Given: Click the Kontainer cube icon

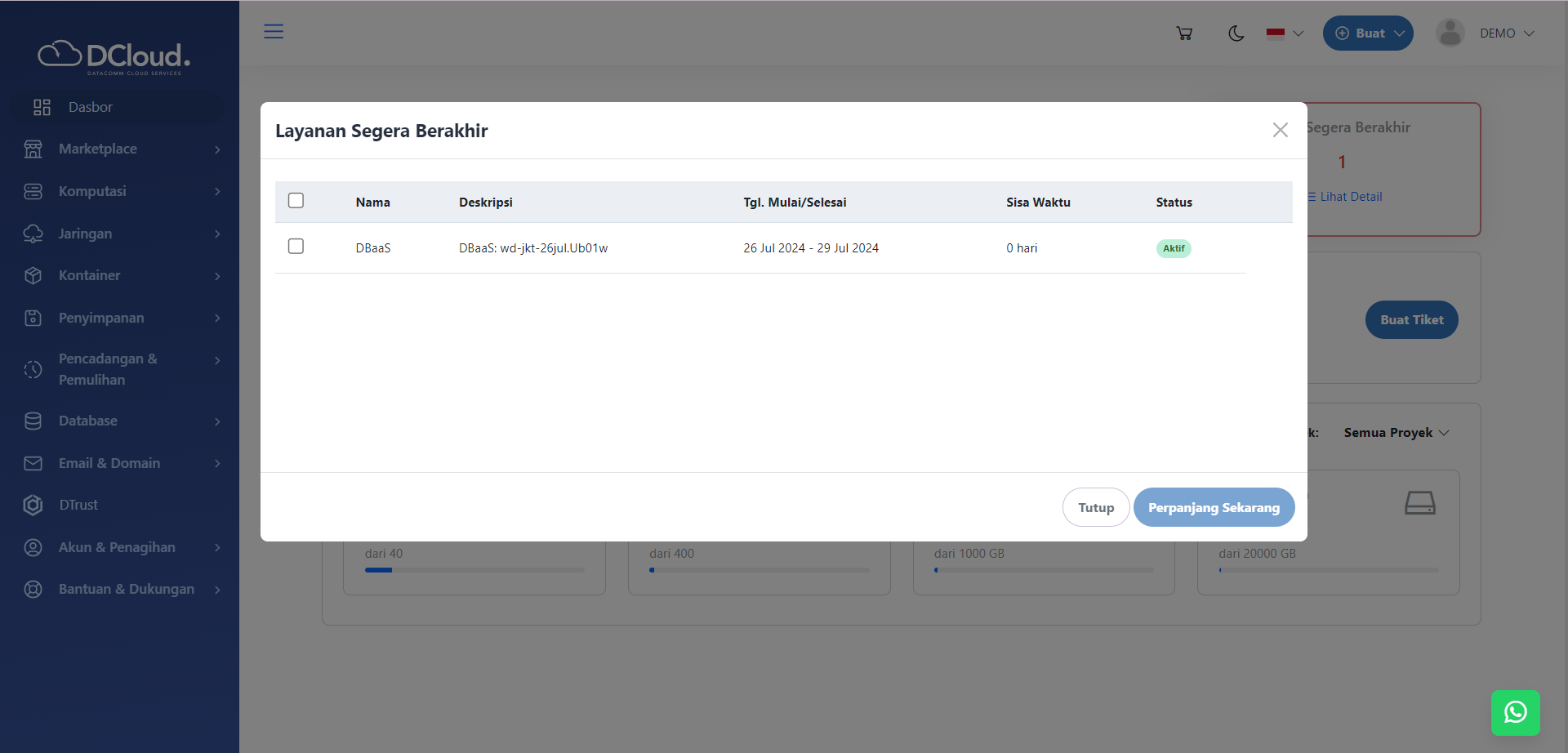Looking at the screenshot, I should click(33, 276).
